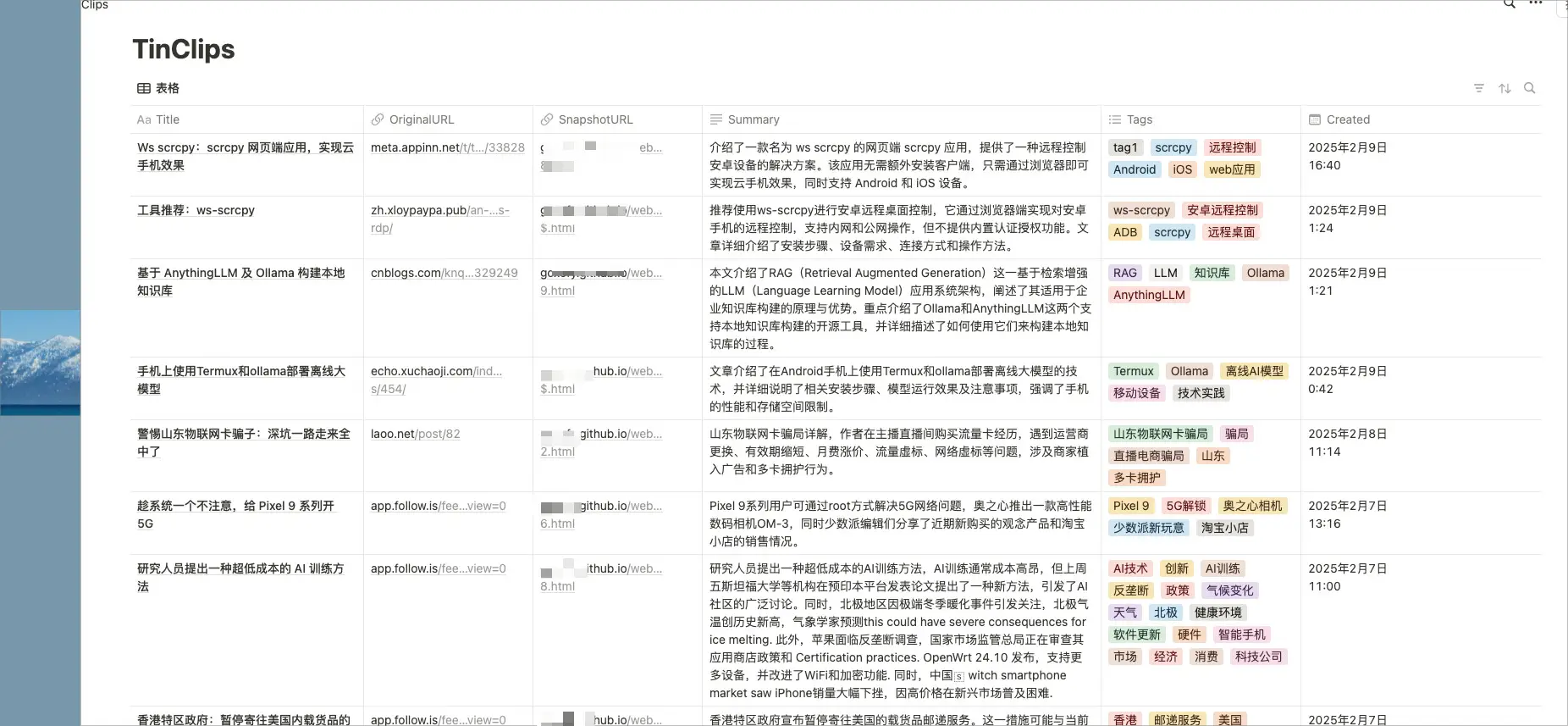Open app.follow.is link in the AI 训练方法 row
This screenshot has height=726, width=1568.
tap(439, 568)
